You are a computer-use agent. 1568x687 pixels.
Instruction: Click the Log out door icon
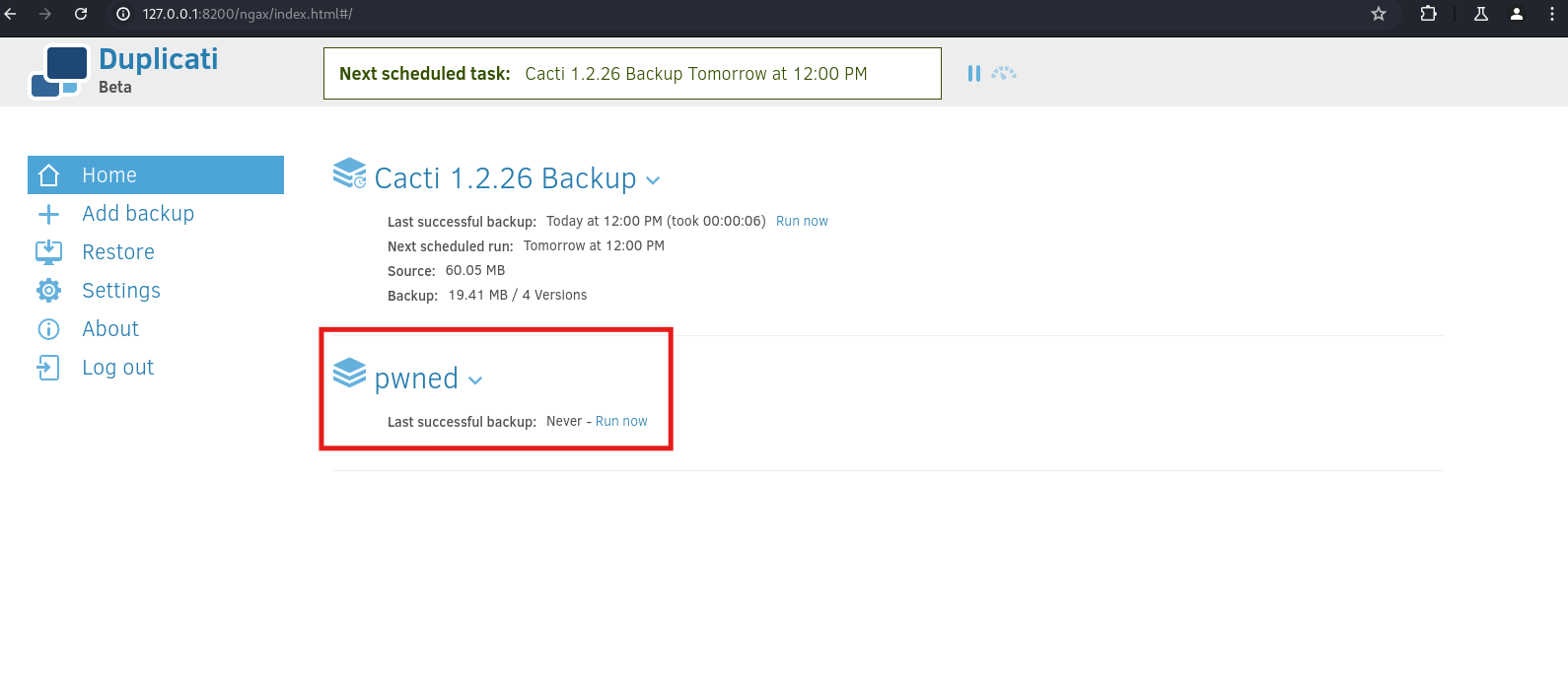[48, 368]
